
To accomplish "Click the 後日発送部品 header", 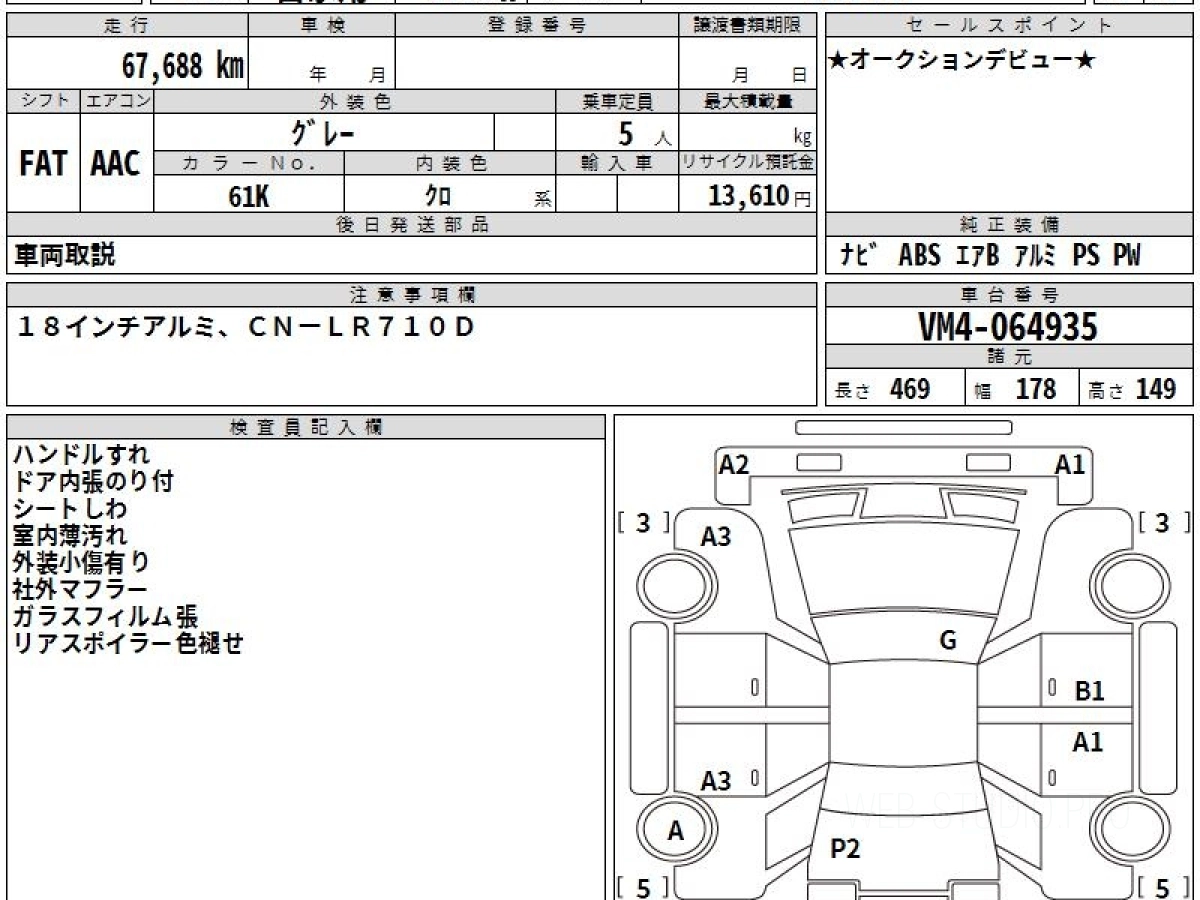I will click(411, 225).
